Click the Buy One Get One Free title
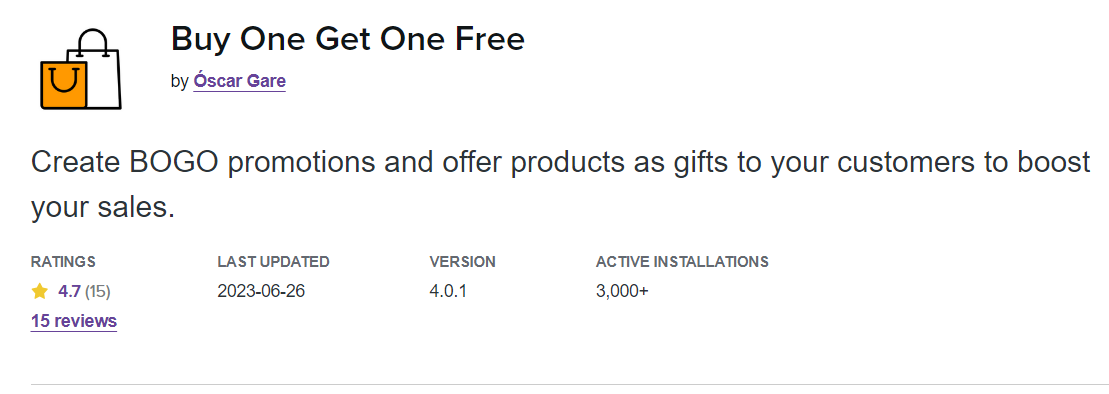The height and width of the screenshot is (394, 1109). (x=348, y=39)
